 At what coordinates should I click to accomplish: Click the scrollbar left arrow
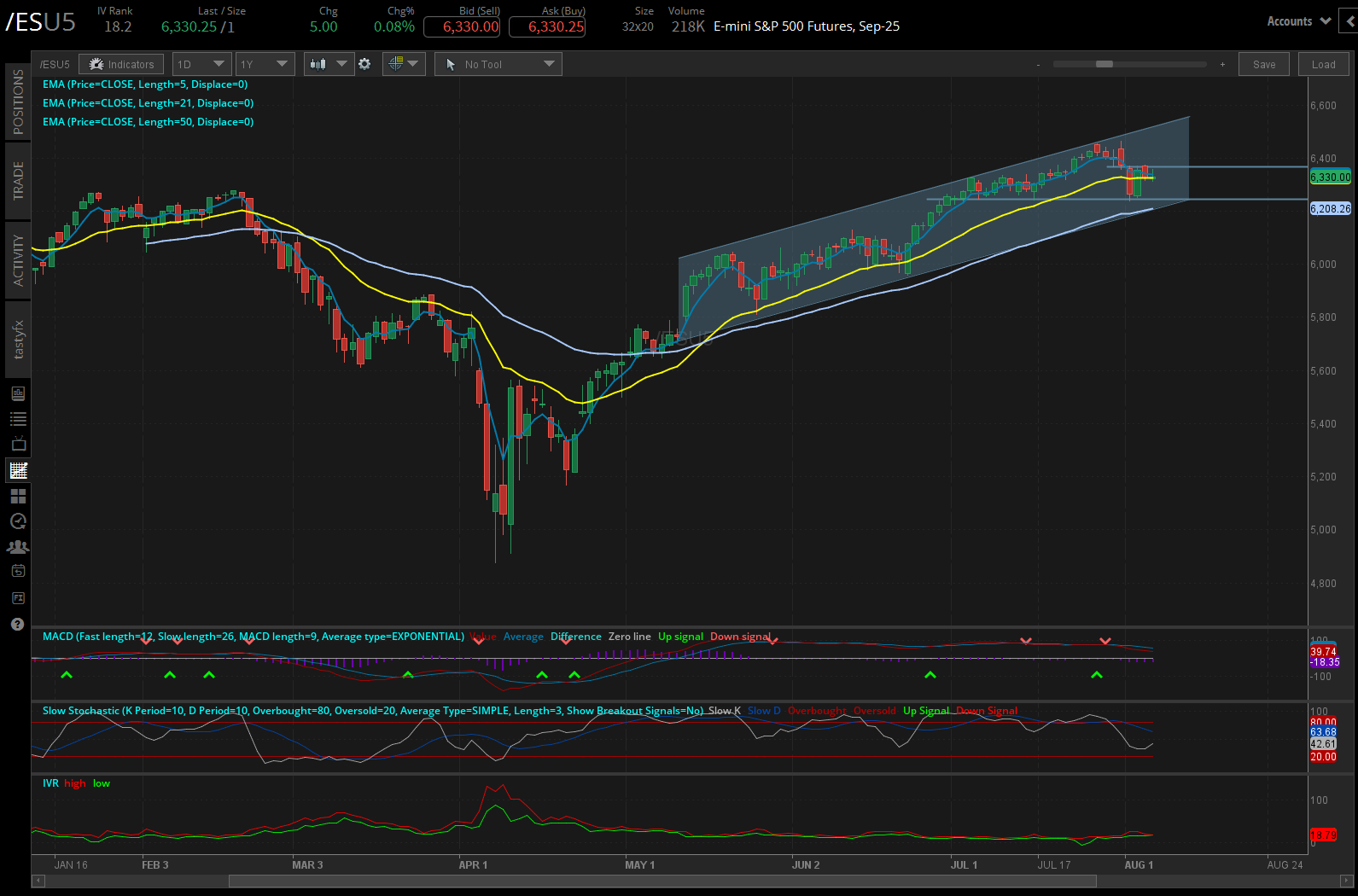(x=38, y=881)
